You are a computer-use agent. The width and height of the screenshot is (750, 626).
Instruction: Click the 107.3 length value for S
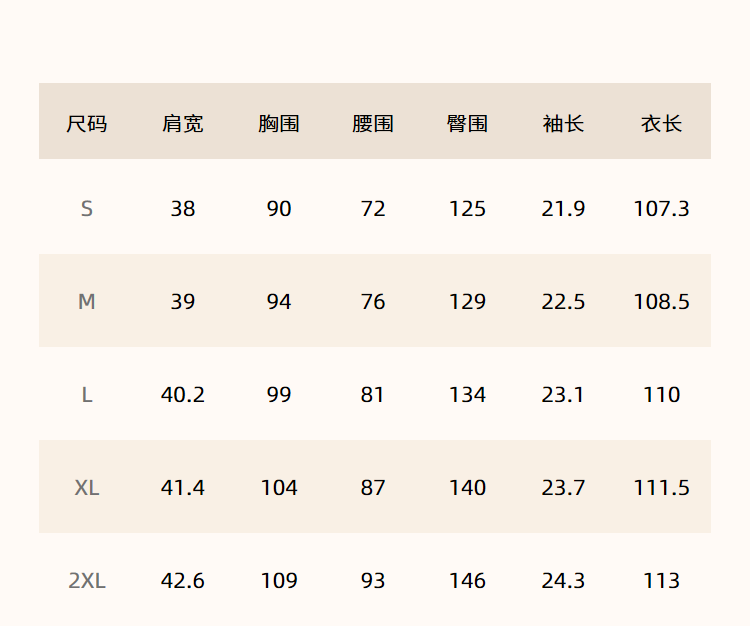click(x=661, y=209)
